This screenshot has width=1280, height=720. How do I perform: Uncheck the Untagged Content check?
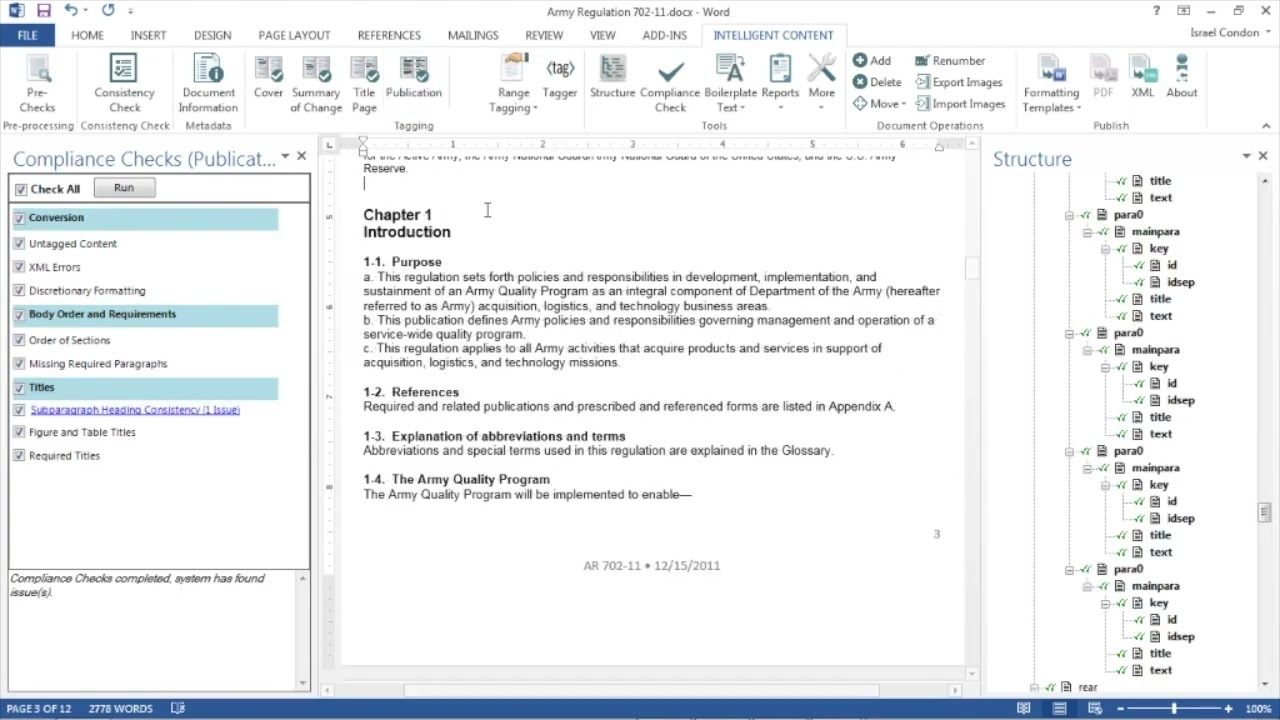(19, 243)
